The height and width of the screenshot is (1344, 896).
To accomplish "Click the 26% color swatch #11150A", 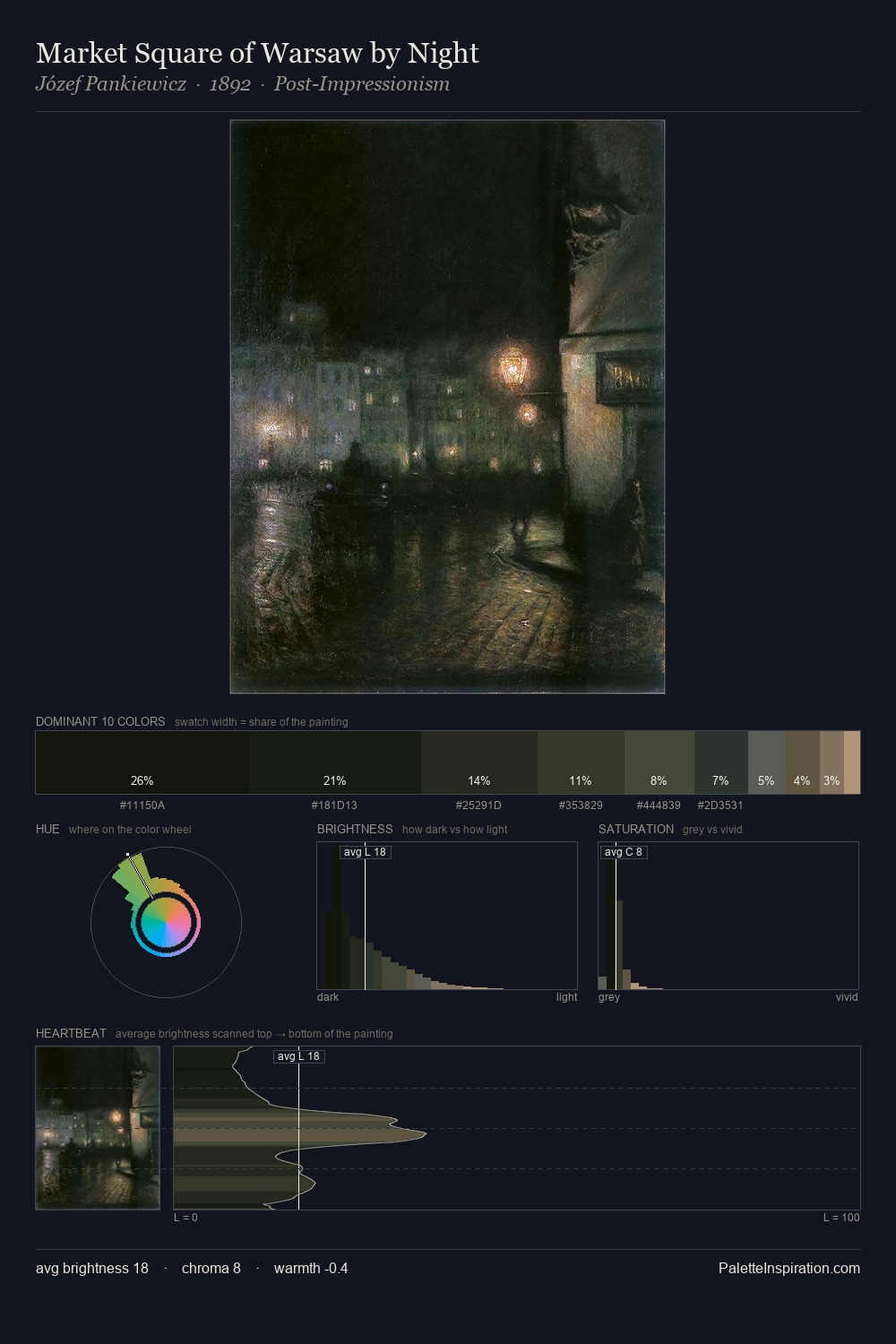I will coord(142,762).
